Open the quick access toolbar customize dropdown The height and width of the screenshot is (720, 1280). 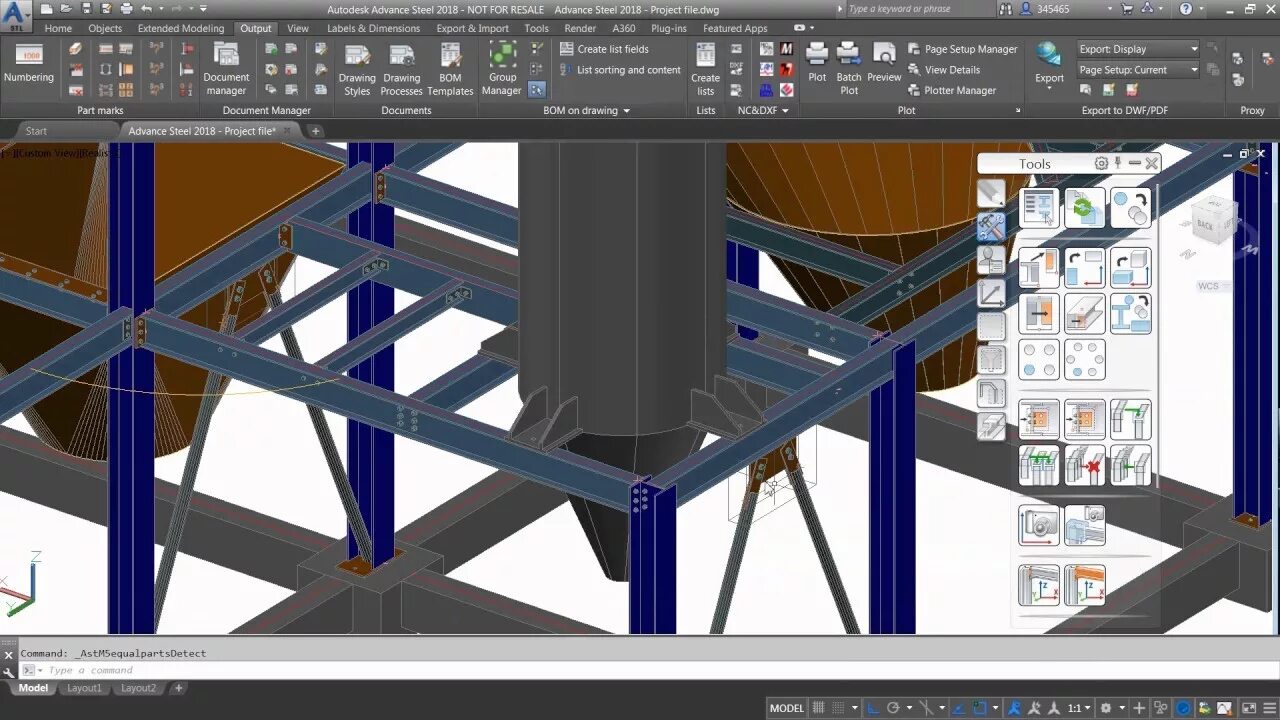(203, 9)
